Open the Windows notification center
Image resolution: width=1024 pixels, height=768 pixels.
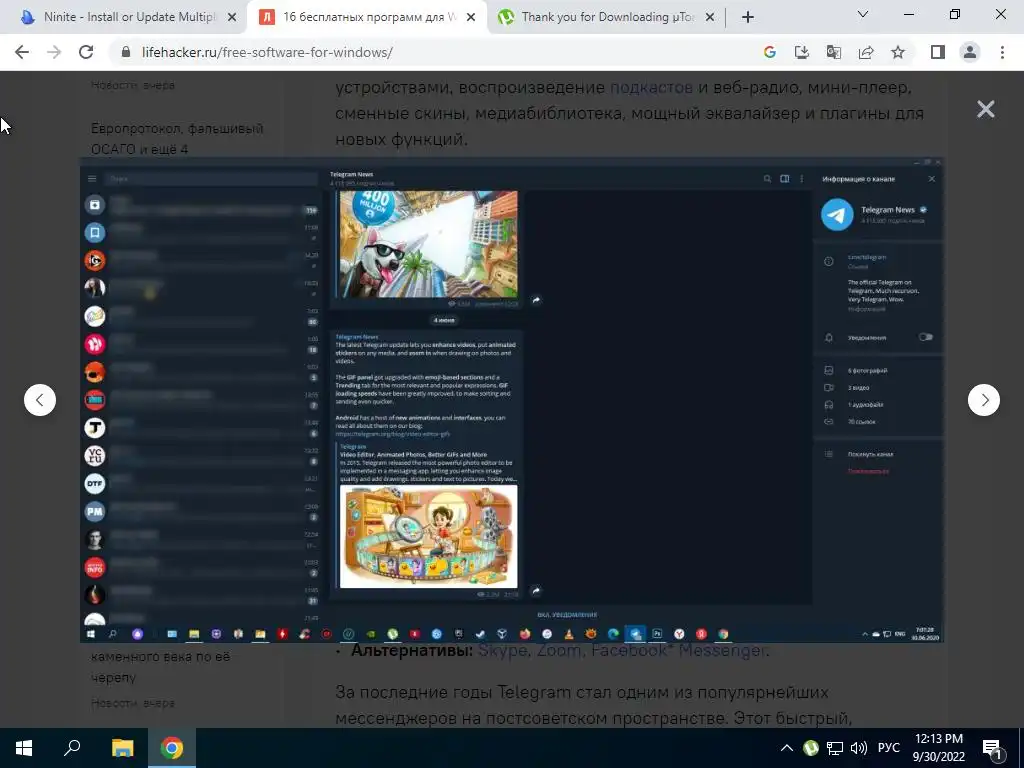coord(993,748)
